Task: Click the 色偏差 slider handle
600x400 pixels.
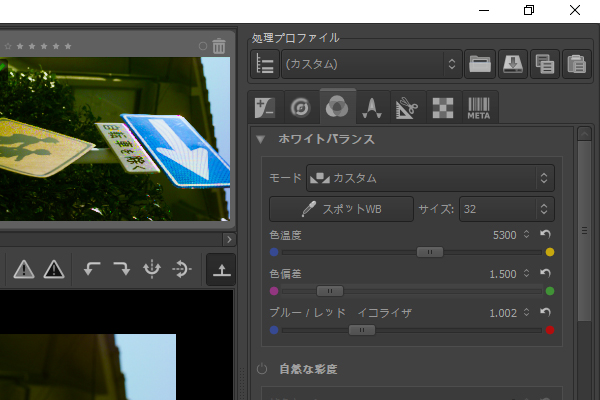Action: click(330, 291)
